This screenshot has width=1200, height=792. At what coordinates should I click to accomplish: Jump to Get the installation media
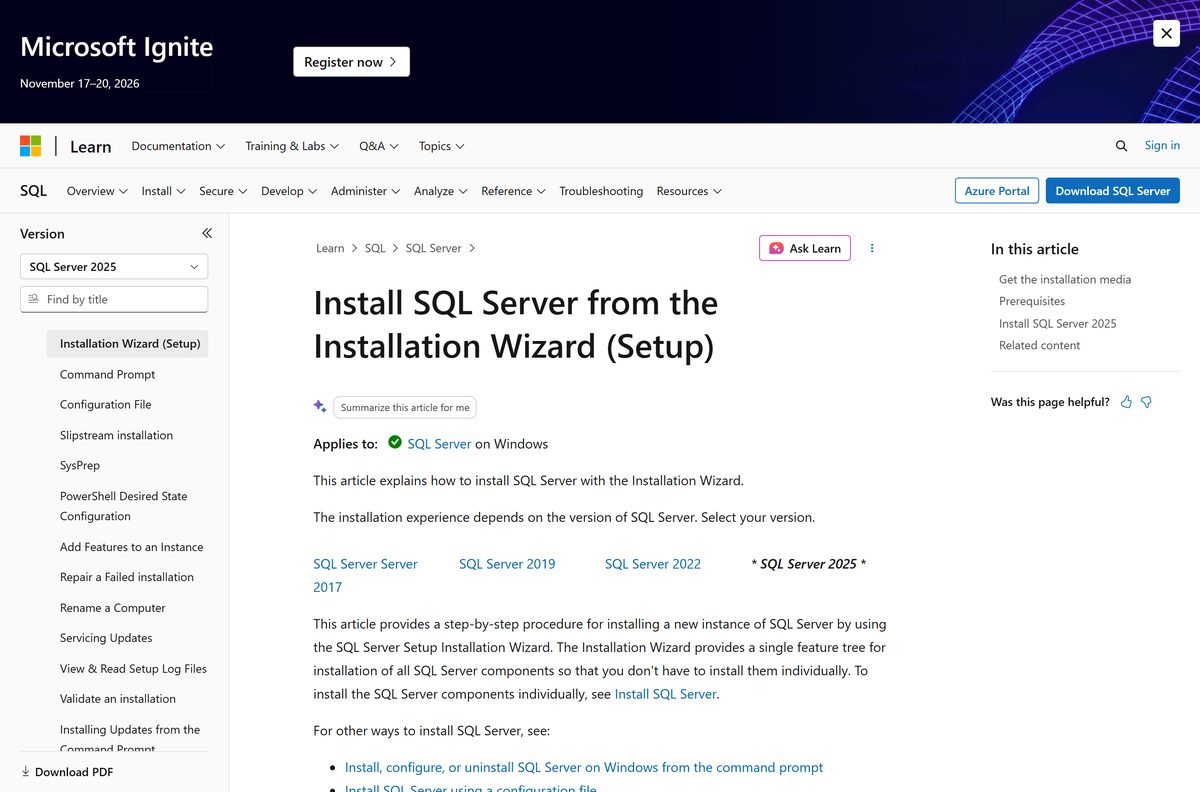(x=1065, y=279)
